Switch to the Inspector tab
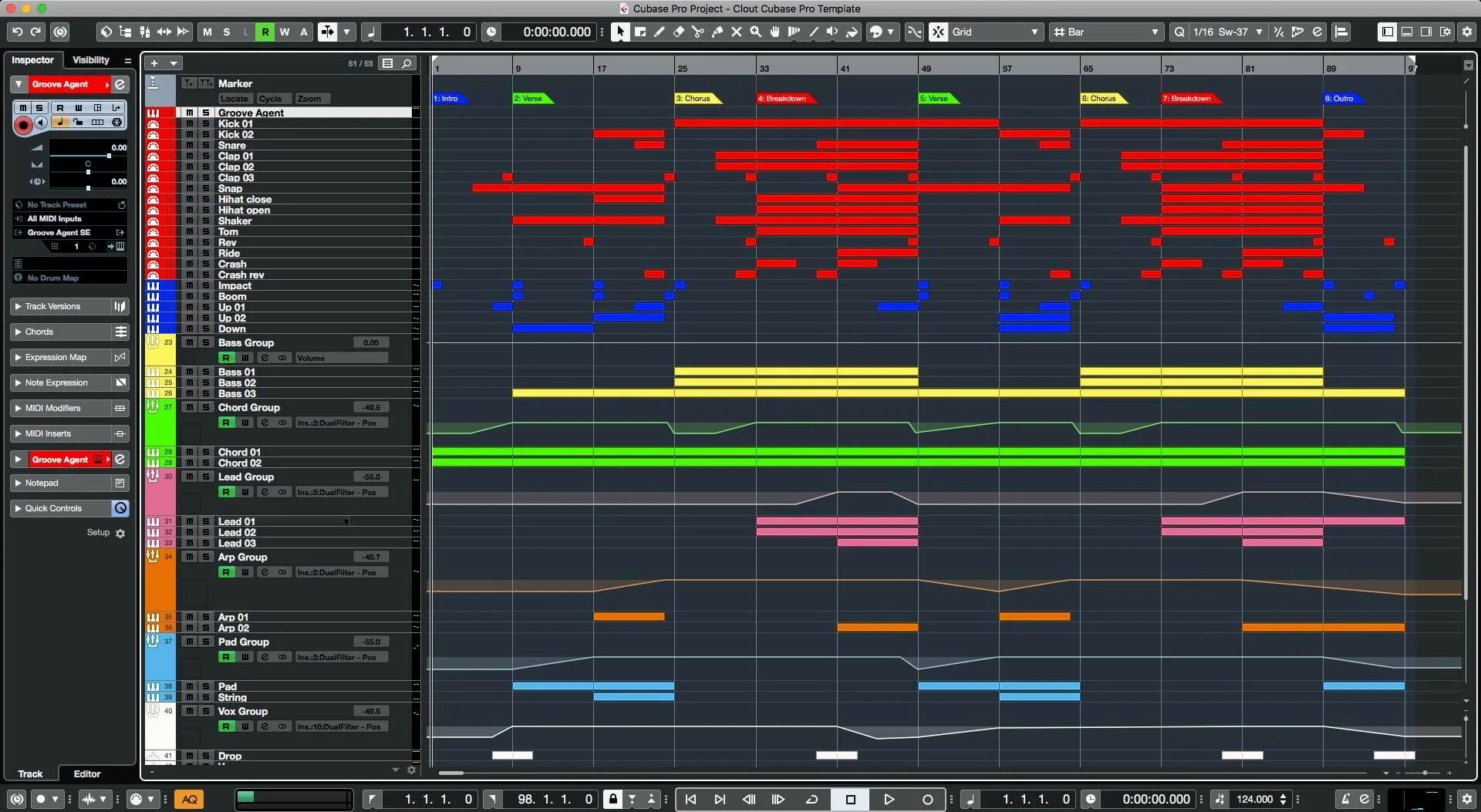1481x812 pixels. point(32,59)
